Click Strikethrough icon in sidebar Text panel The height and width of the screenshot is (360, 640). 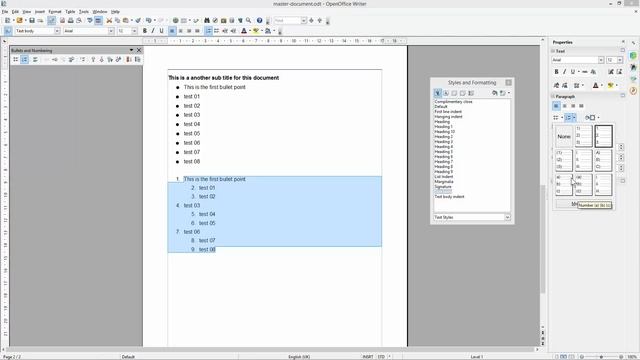click(x=585, y=72)
